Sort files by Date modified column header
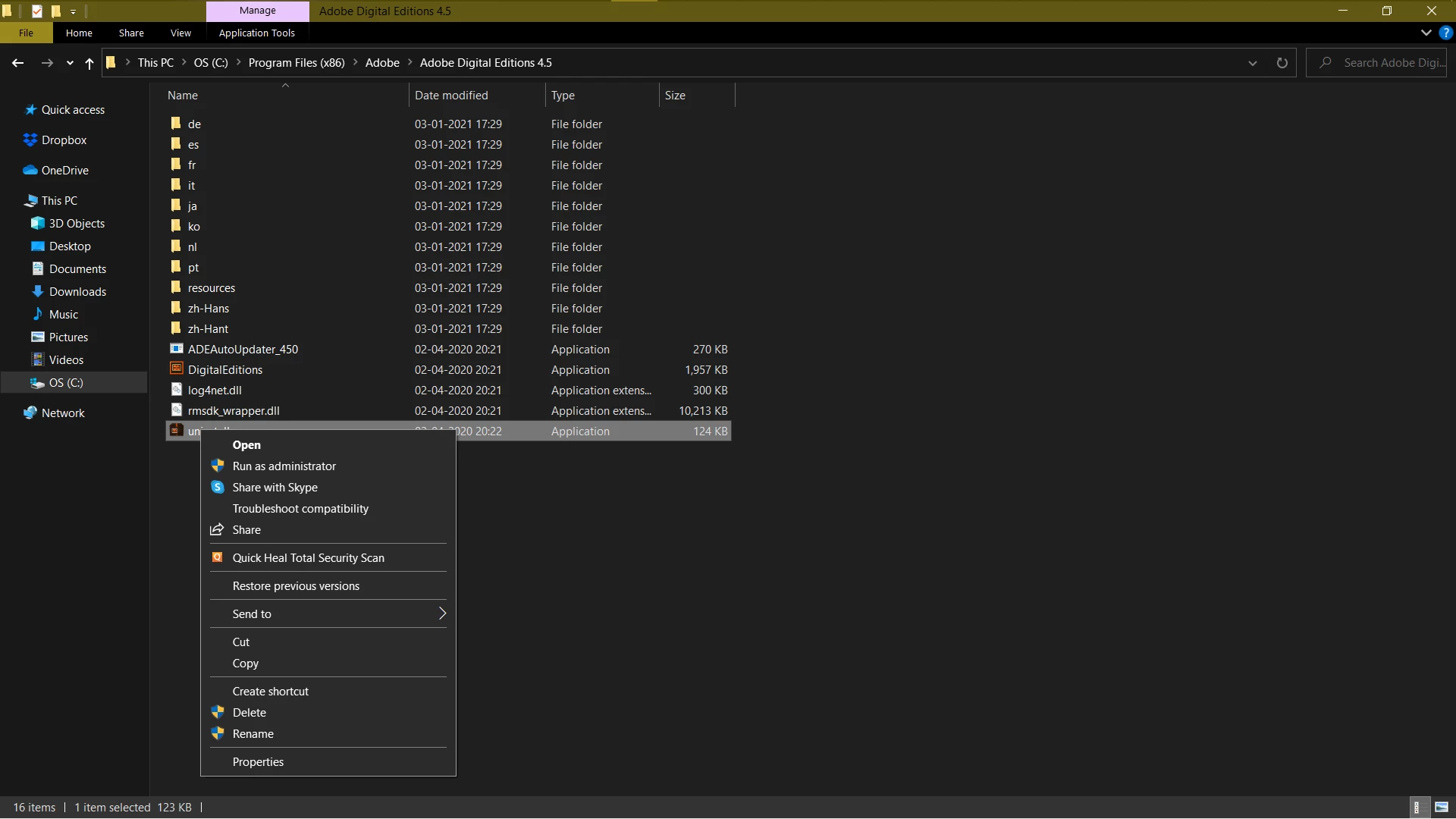Image resolution: width=1456 pixels, height=819 pixels. pyautogui.click(x=451, y=96)
